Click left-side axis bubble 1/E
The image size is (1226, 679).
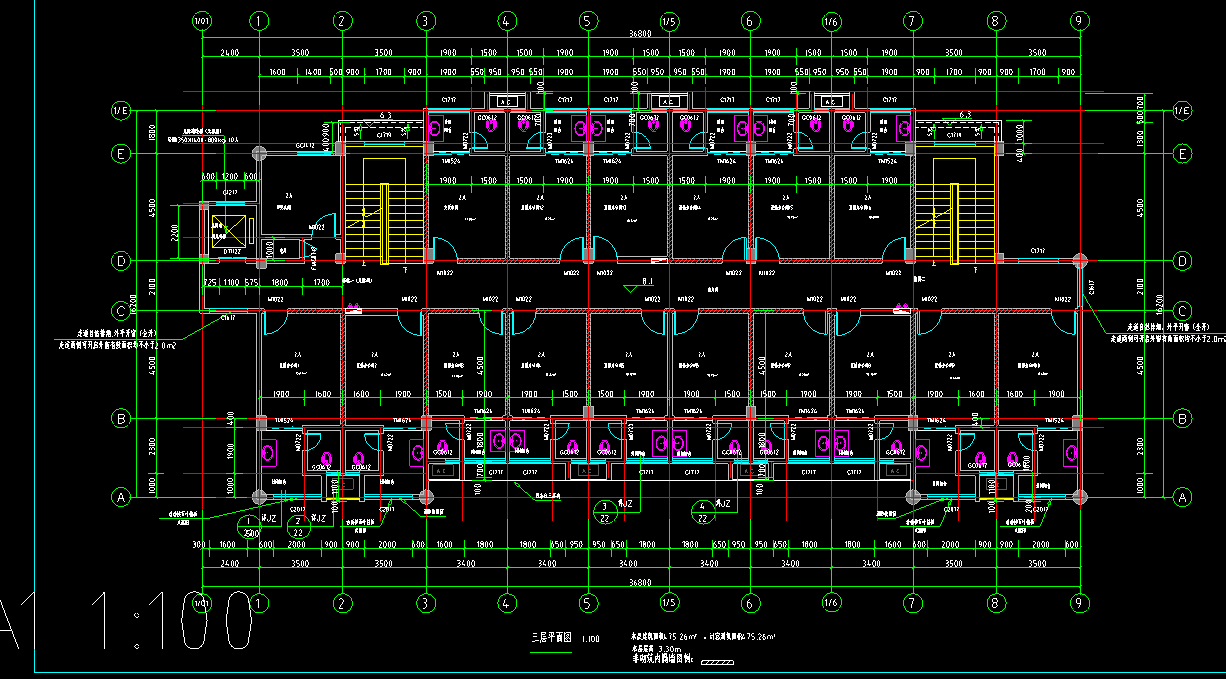121,110
